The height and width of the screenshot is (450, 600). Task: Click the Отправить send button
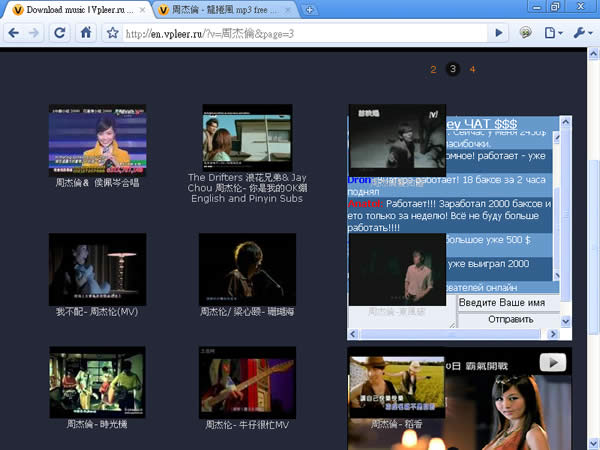tap(508, 319)
